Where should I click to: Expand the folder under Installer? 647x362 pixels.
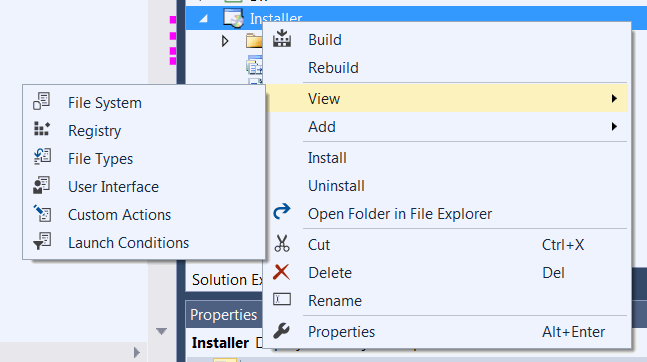[x=225, y=41]
